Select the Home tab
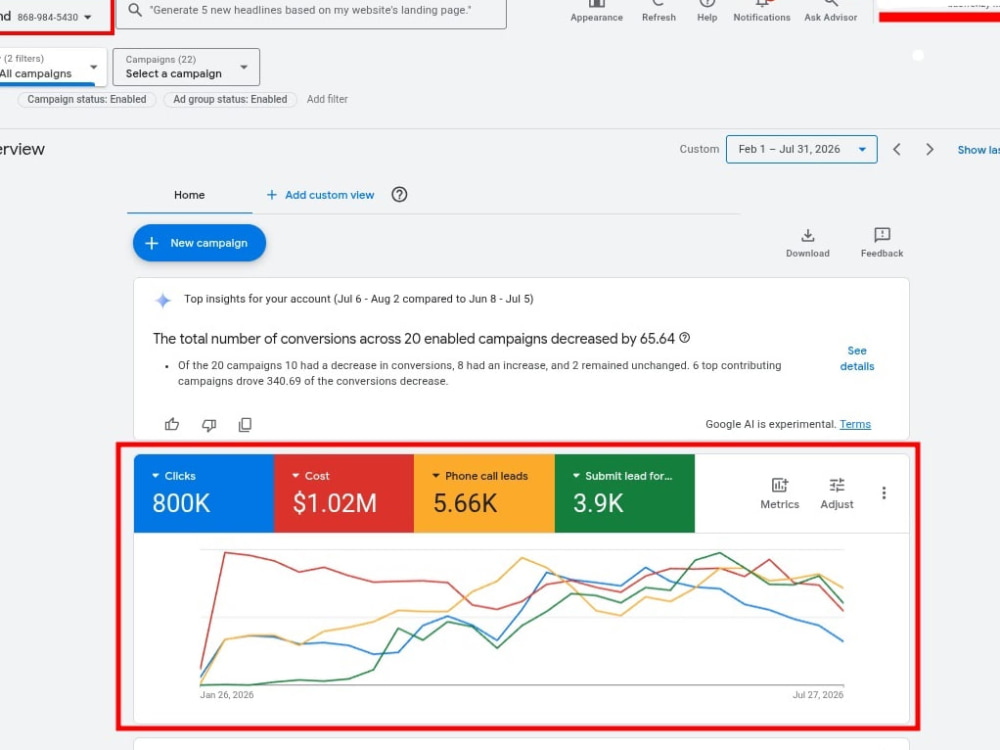1000x750 pixels. click(189, 195)
